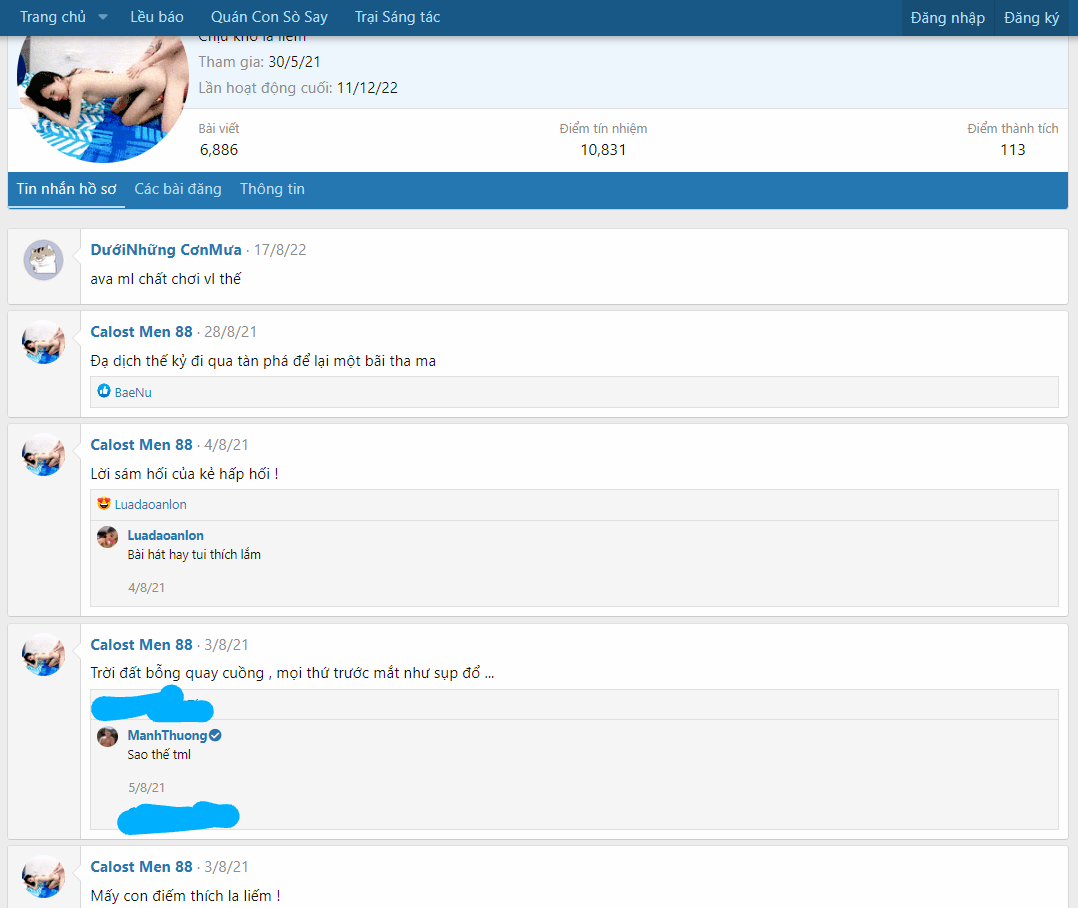Open the Trang chủ home menu item
Viewport: 1078px width, 908px height.
52,17
